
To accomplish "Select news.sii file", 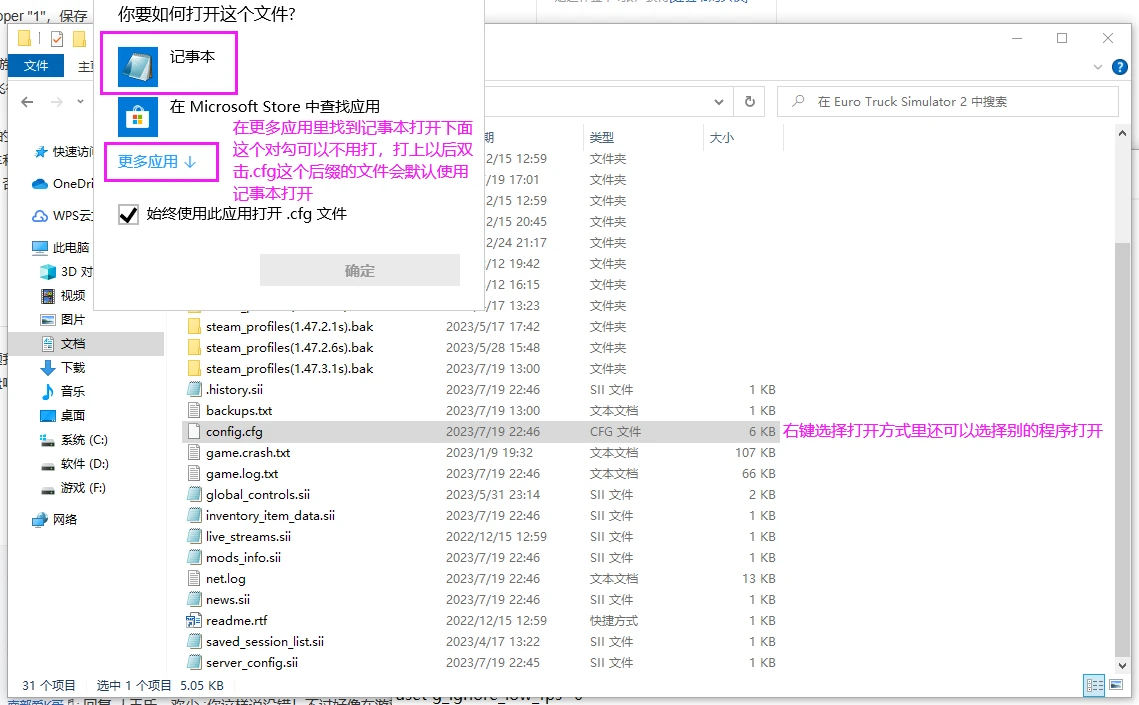I will pyautogui.click(x=227, y=600).
